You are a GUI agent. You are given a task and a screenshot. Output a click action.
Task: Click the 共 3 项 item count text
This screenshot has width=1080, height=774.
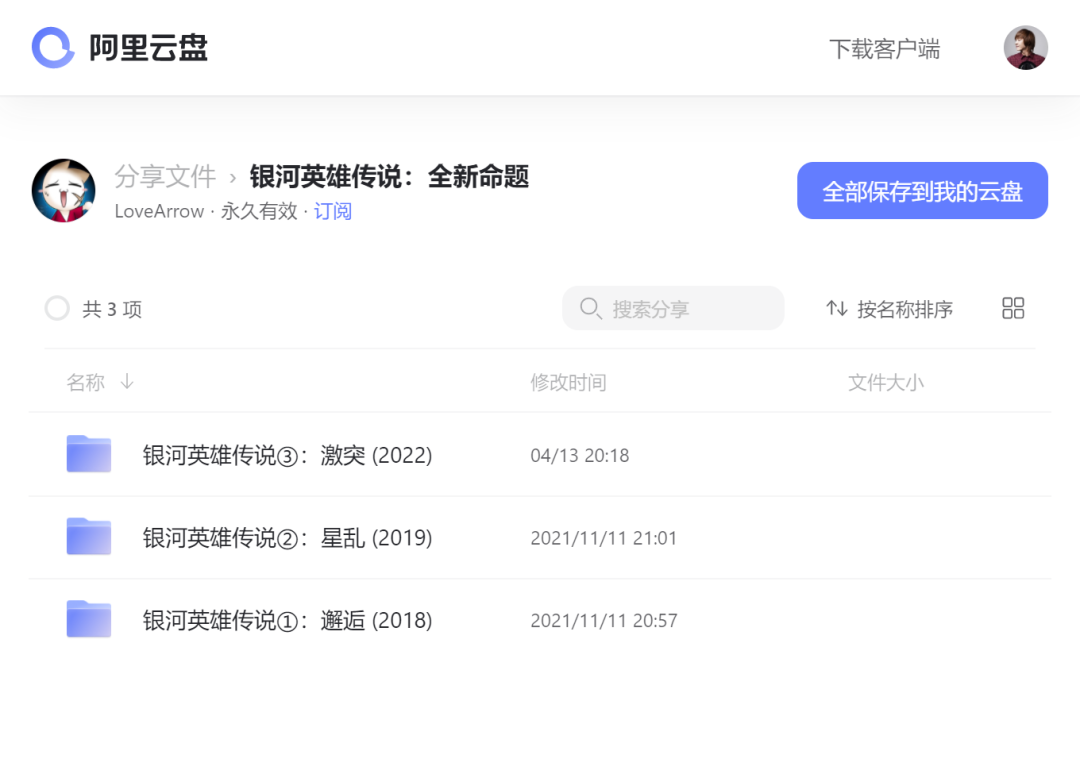112,309
